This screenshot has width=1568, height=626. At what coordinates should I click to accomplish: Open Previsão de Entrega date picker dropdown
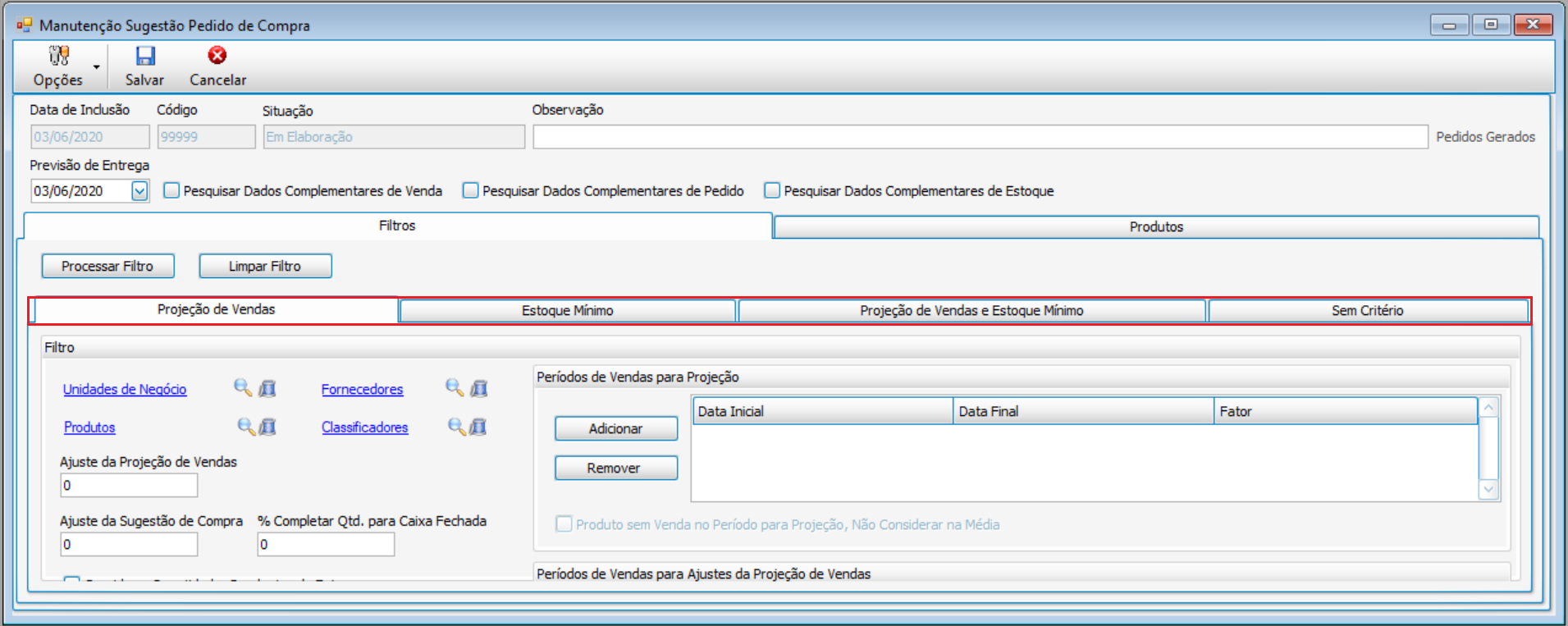point(139,191)
